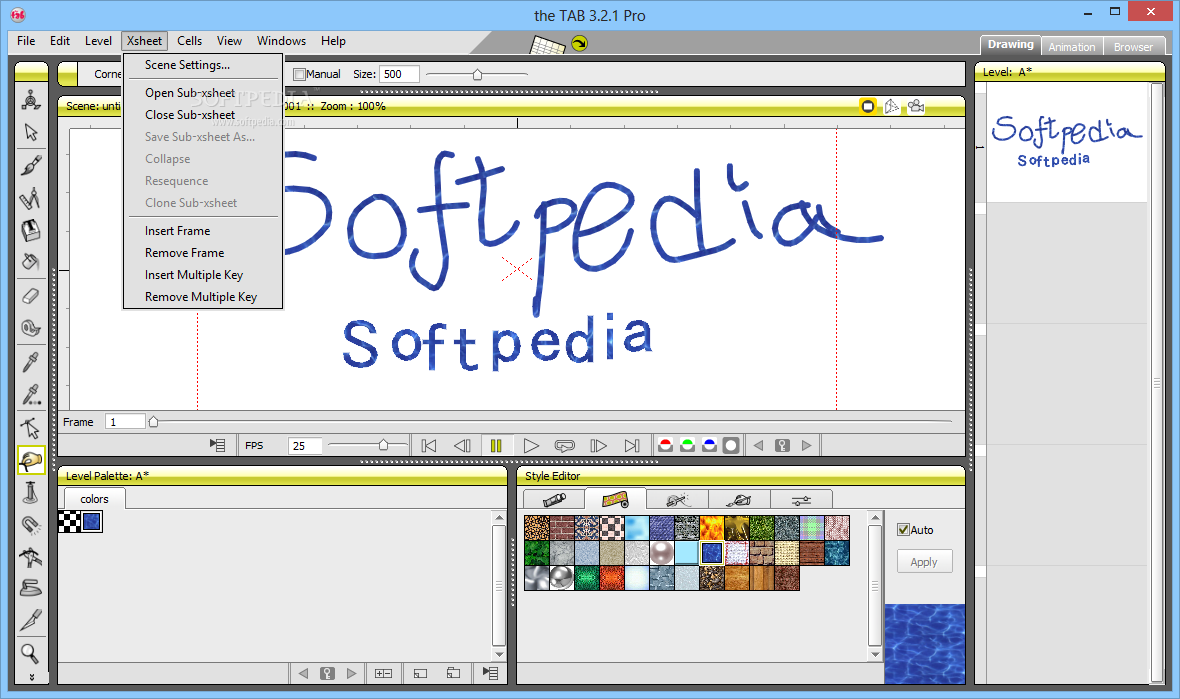The image size is (1180, 699).
Task: Open the Style Editor plain color tab
Action: (x=553, y=500)
